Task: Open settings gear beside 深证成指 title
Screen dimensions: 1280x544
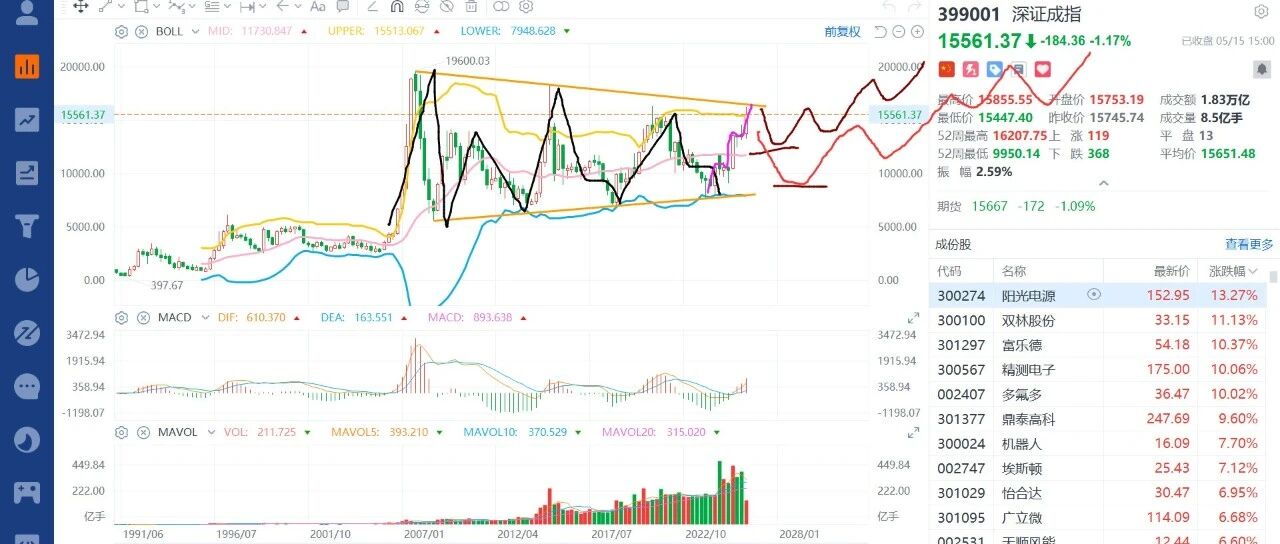Action: coord(1261,12)
